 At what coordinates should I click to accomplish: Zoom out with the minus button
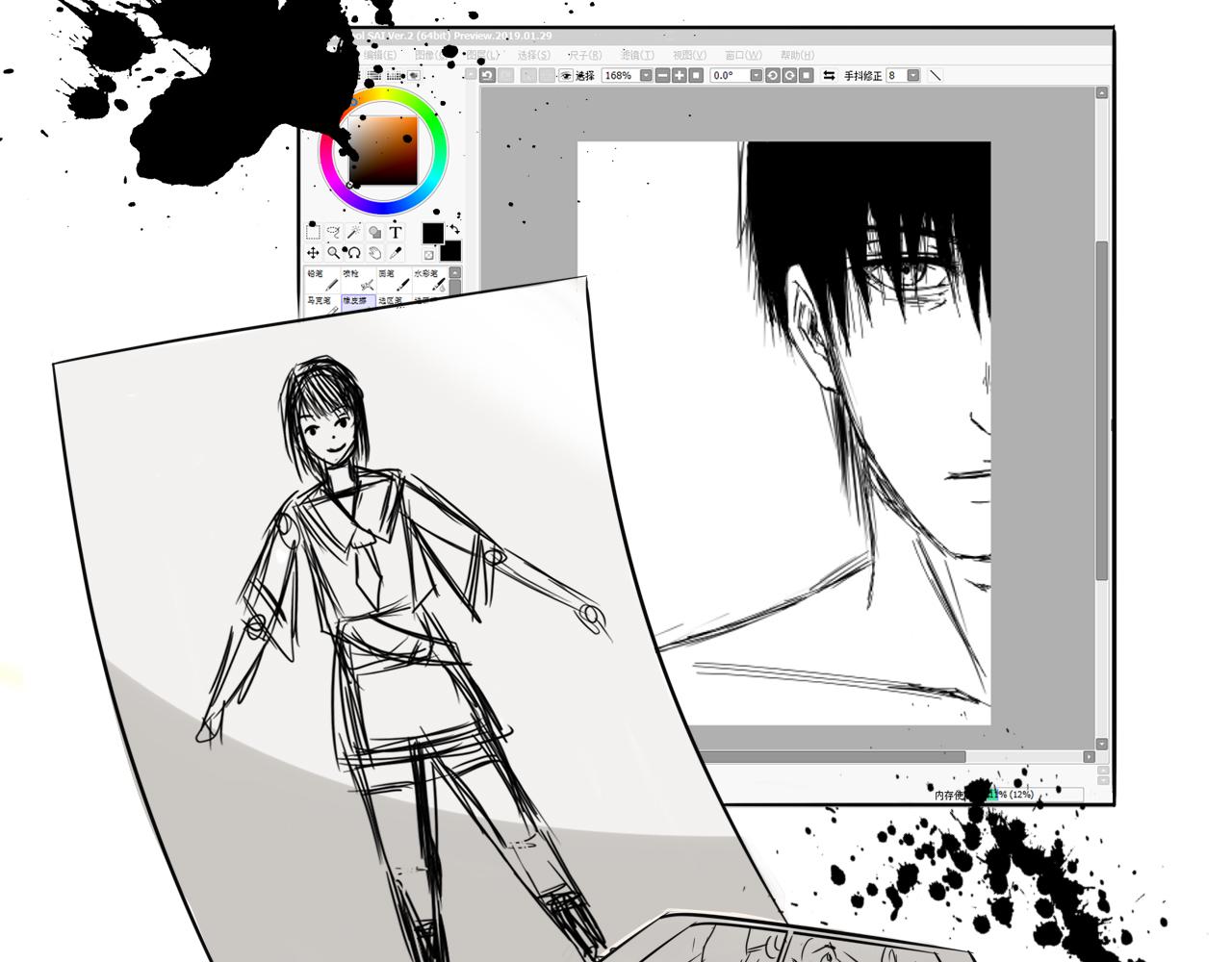(x=662, y=75)
